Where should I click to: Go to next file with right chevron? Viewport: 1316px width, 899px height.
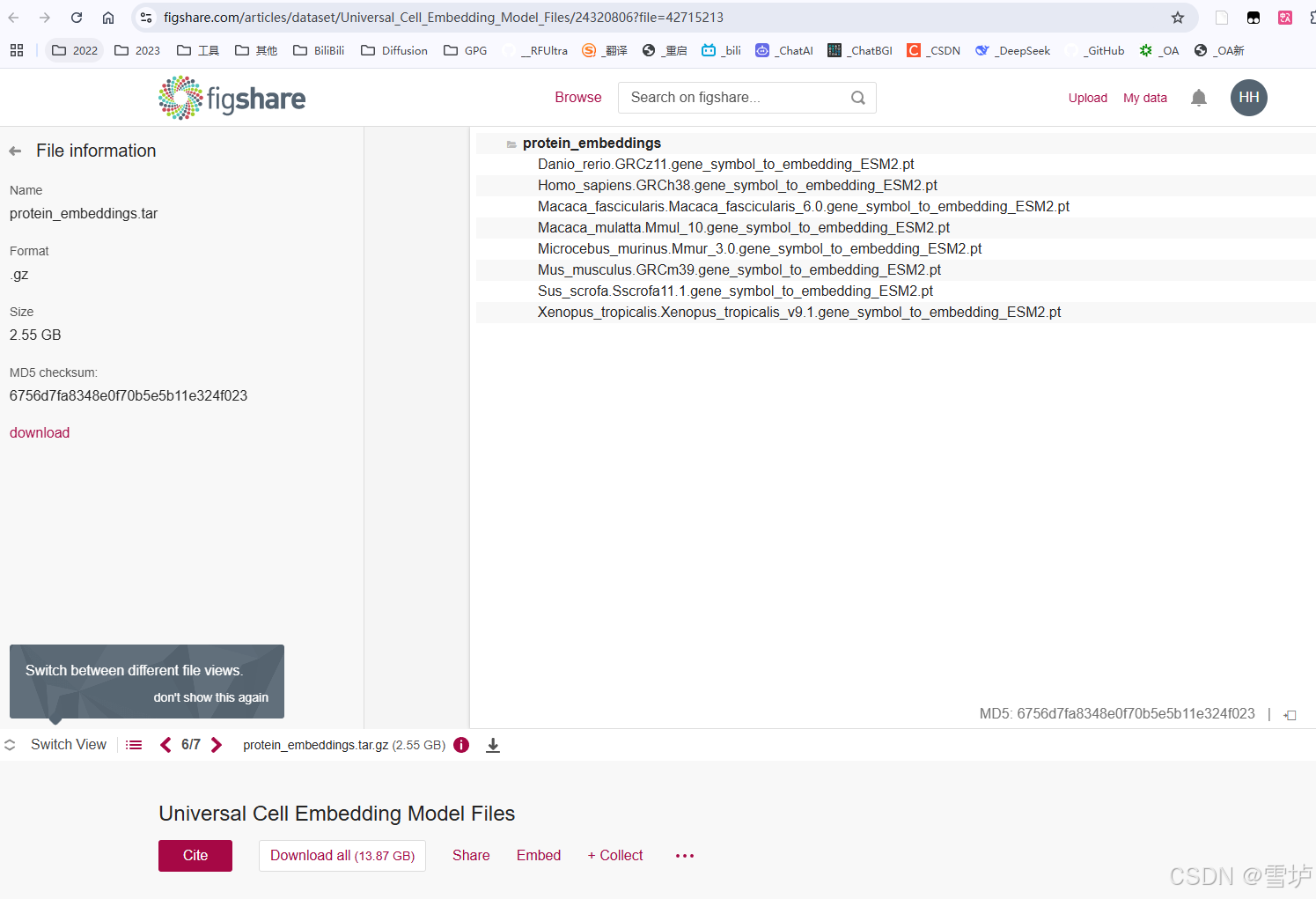click(x=217, y=745)
